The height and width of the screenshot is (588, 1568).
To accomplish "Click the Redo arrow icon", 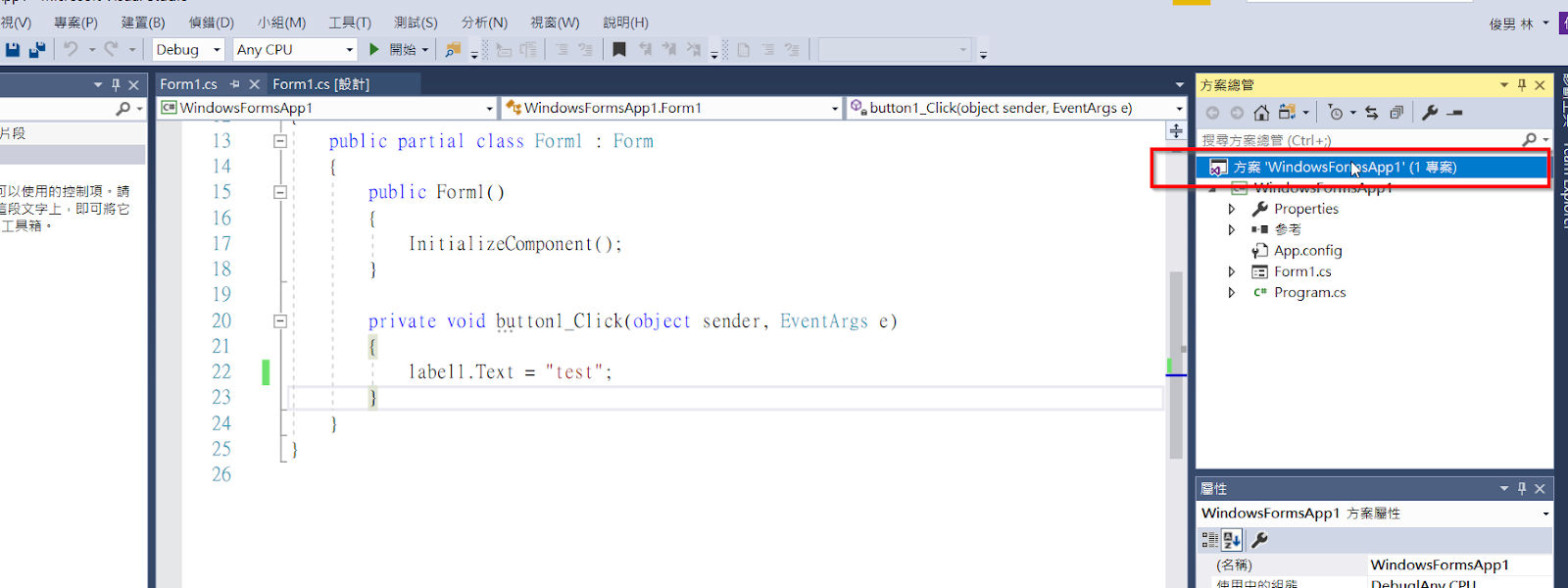I will pyautogui.click(x=111, y=49).
